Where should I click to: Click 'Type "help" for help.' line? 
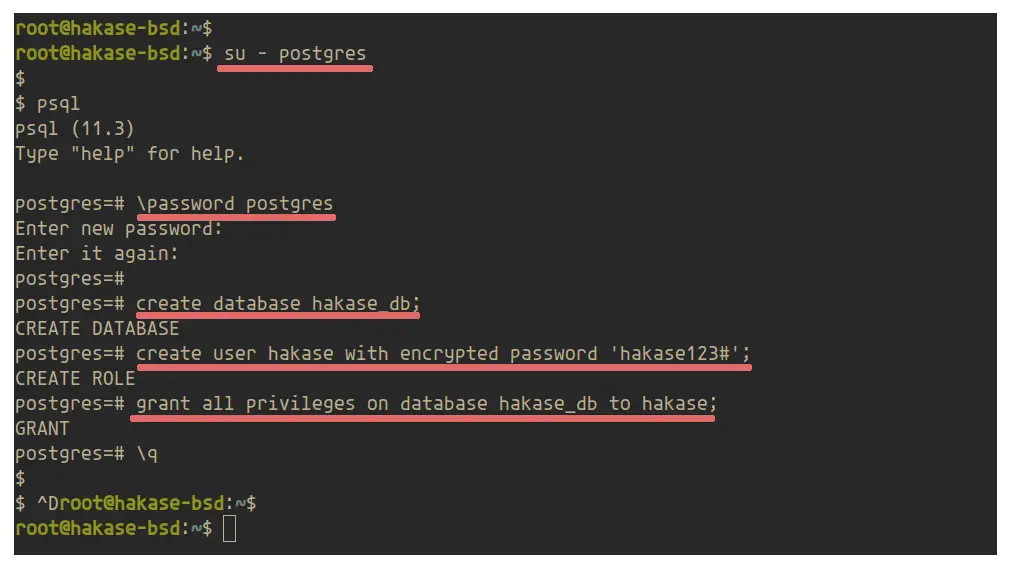(129, 154)
